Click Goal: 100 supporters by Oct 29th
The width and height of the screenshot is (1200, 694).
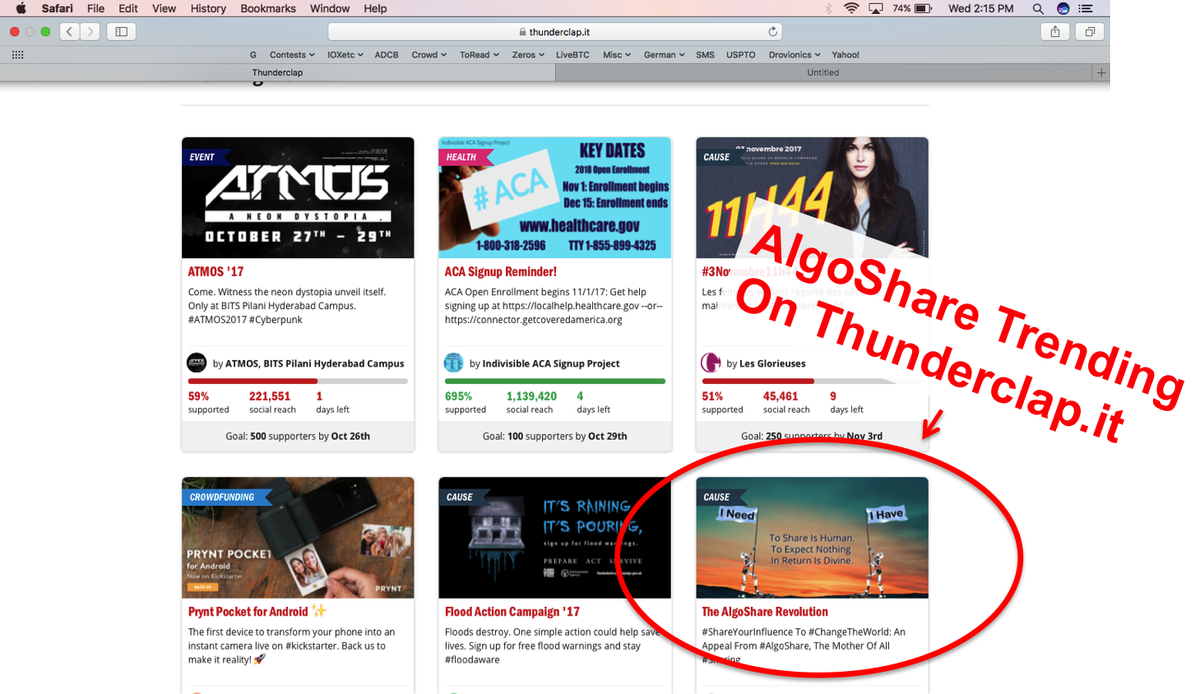coord(555,436)
